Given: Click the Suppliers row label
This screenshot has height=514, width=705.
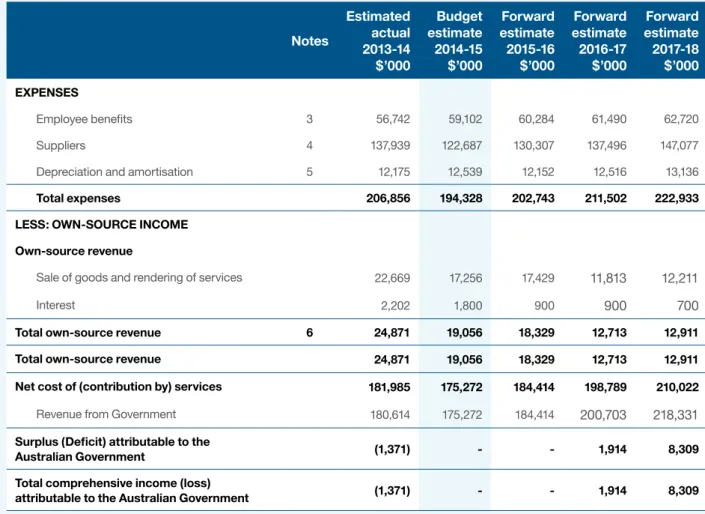Looking at the screenshot, I should tap(61, 146).
